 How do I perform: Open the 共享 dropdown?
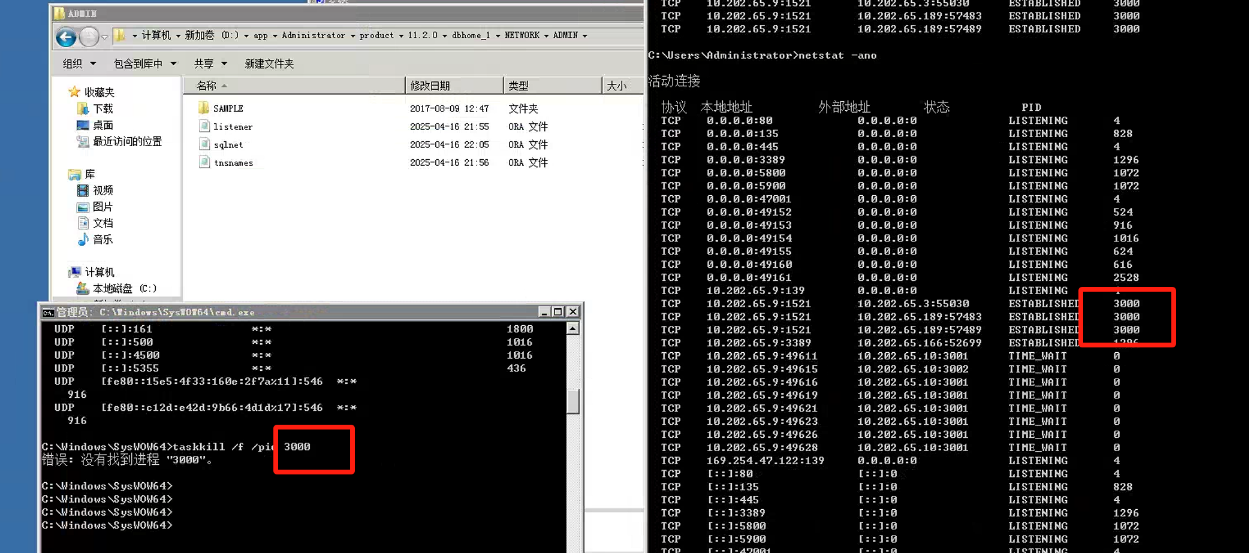tap(209, 64)
